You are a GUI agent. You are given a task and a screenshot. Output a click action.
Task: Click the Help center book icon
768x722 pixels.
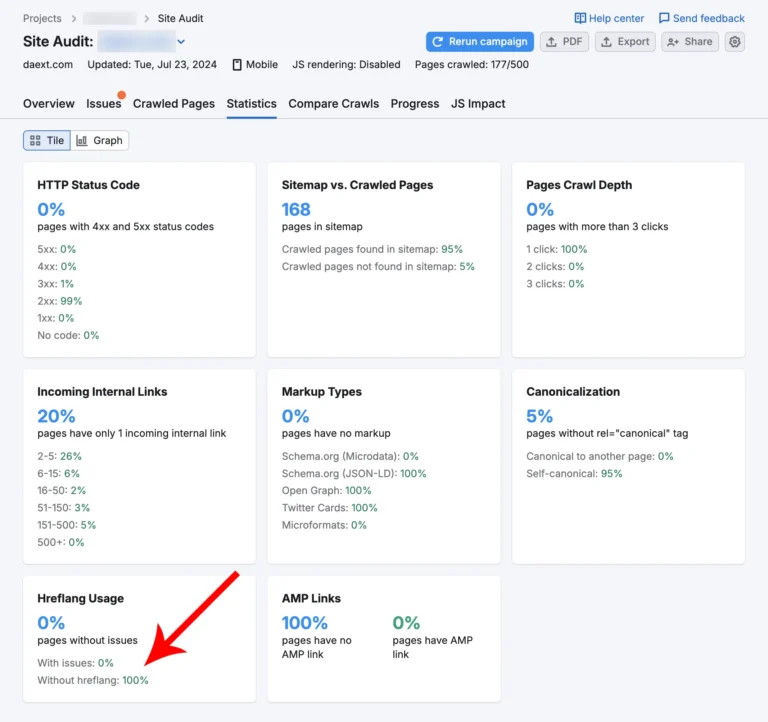[580, 18]
